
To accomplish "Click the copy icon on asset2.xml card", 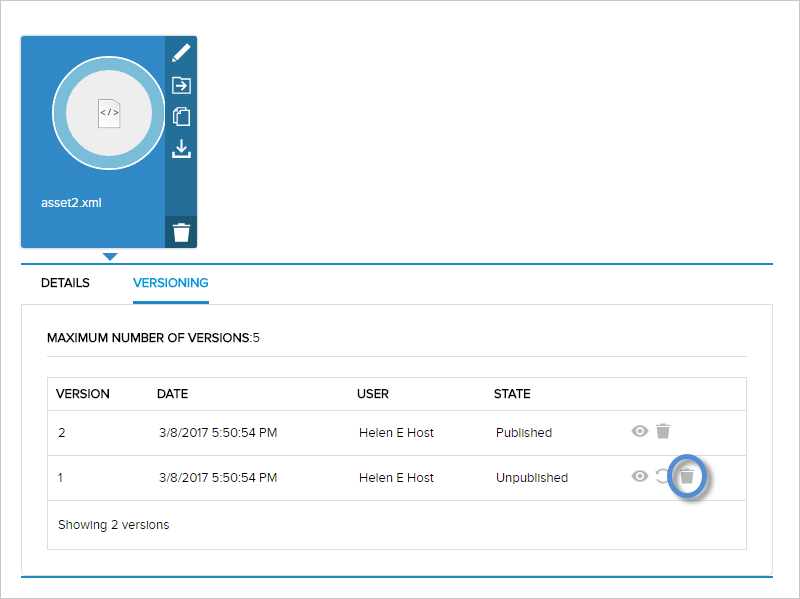I will coord(181,117).
